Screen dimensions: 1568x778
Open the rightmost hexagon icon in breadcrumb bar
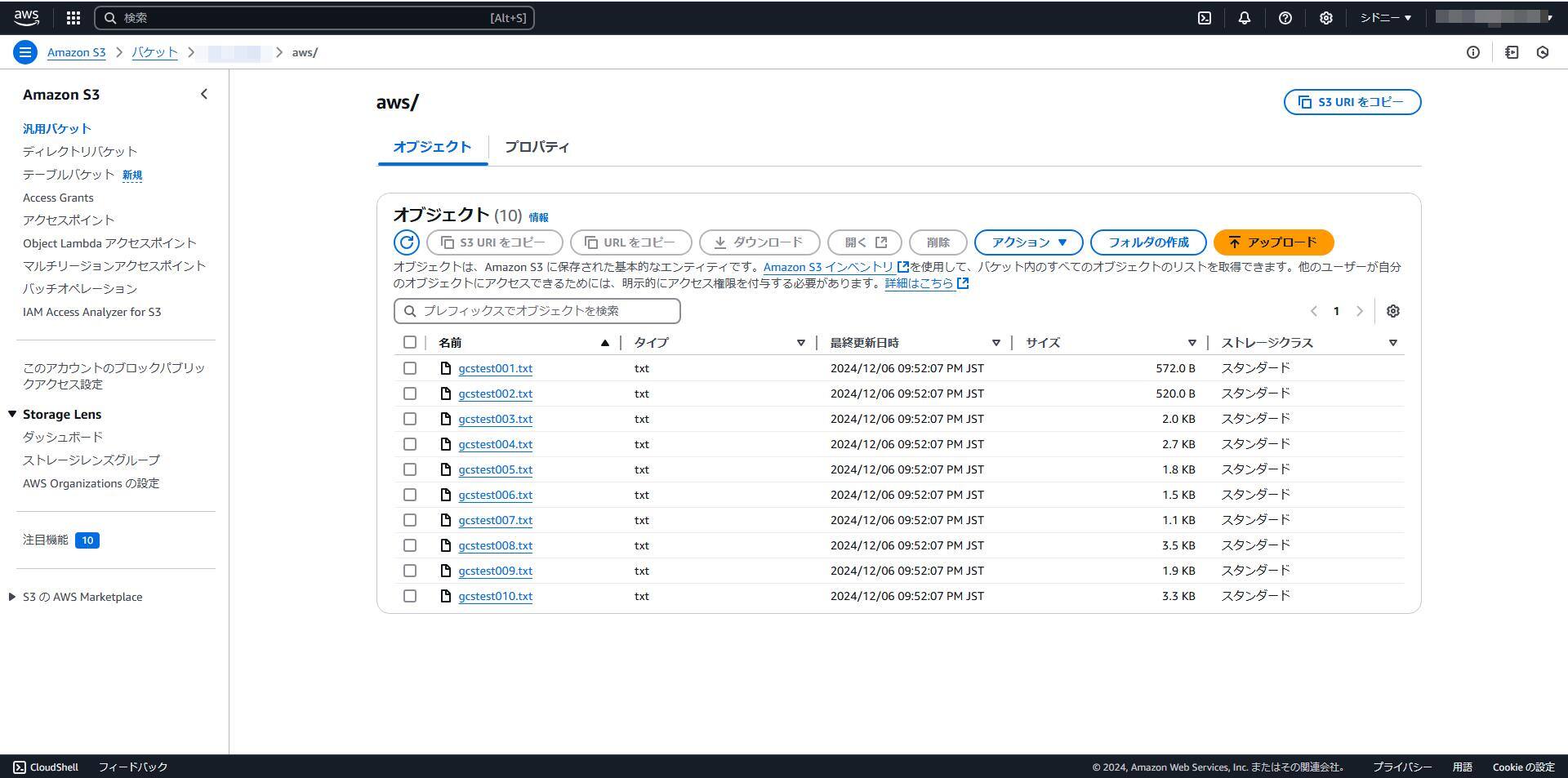(x=1543, y=52)
